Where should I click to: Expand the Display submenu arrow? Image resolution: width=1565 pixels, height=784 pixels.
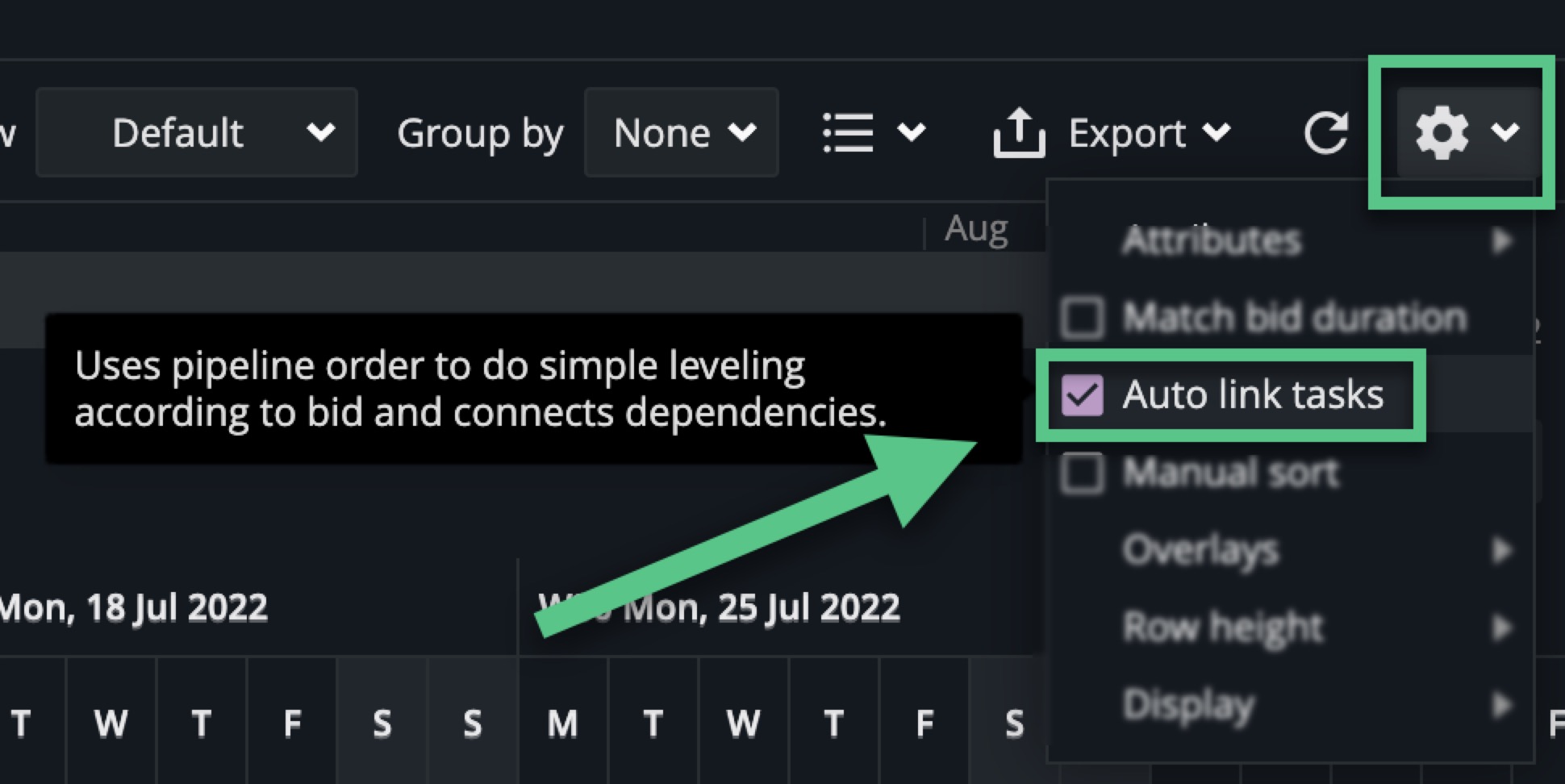click(x=1501, y=704)
